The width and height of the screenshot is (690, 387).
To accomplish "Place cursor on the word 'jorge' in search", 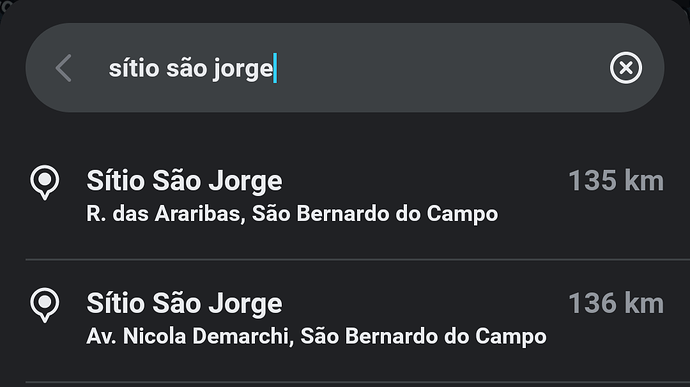I will pyautogui.click(x=242, y=70).
